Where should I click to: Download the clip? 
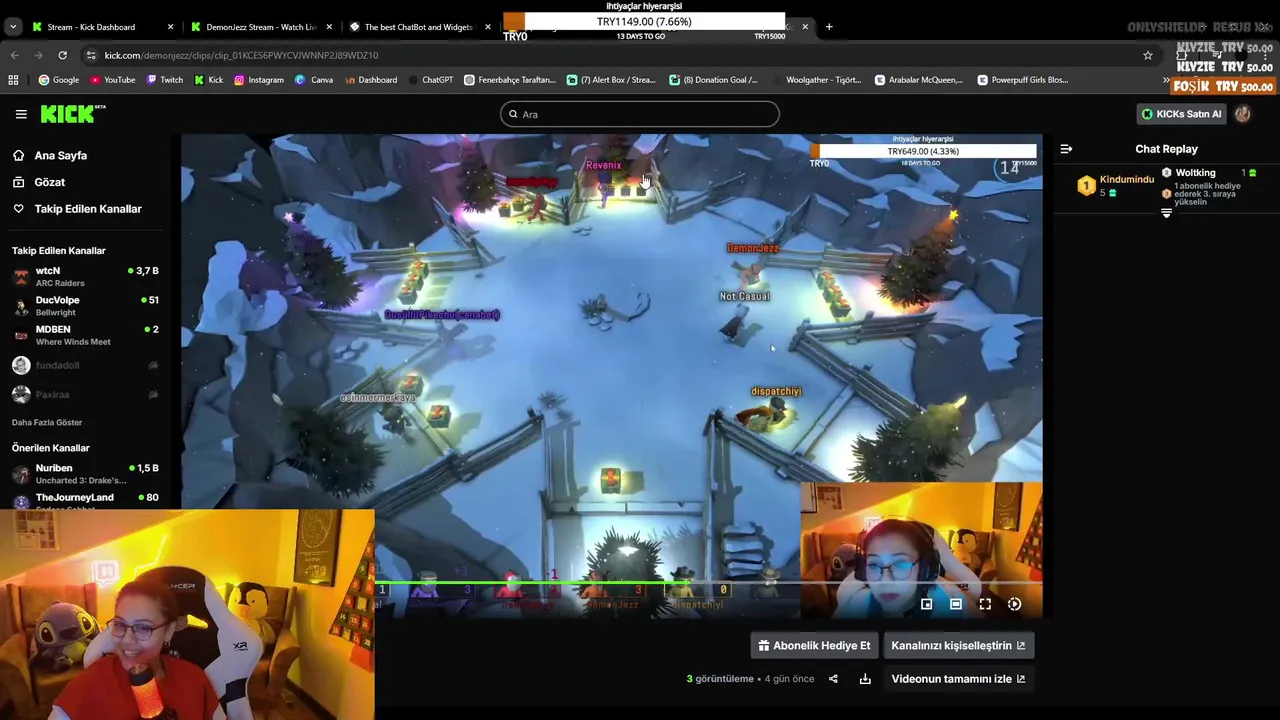point(865,679)
